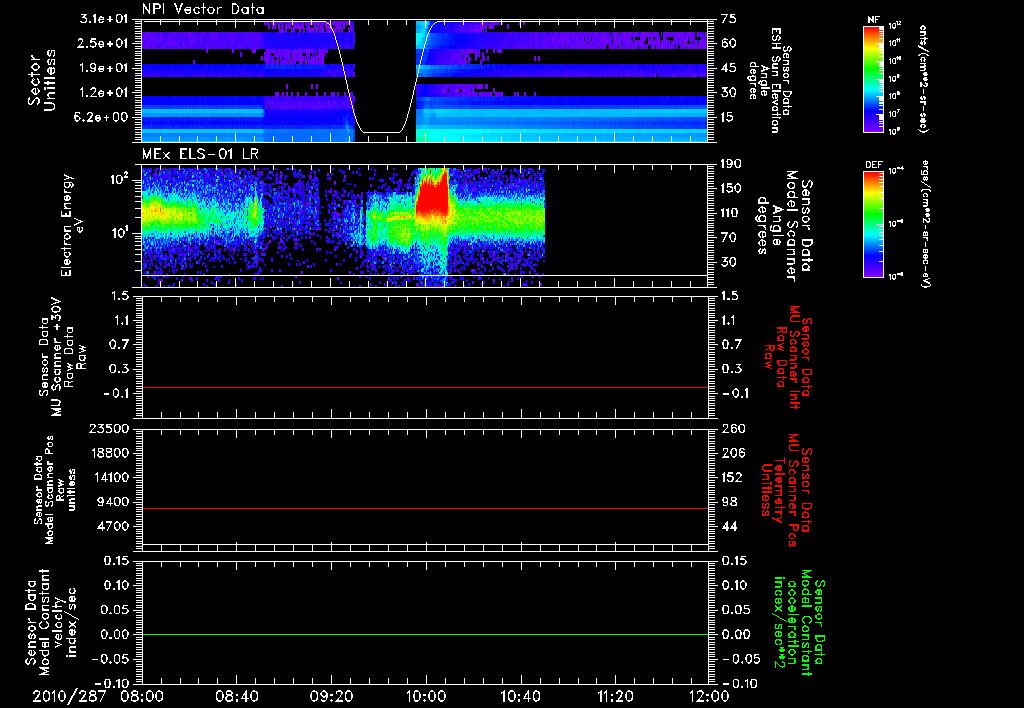Click the "ergs/(cm**2-sr-sec-eV)" units label
Viewport: 1024px width, 708px height.
tap(925, 223)
